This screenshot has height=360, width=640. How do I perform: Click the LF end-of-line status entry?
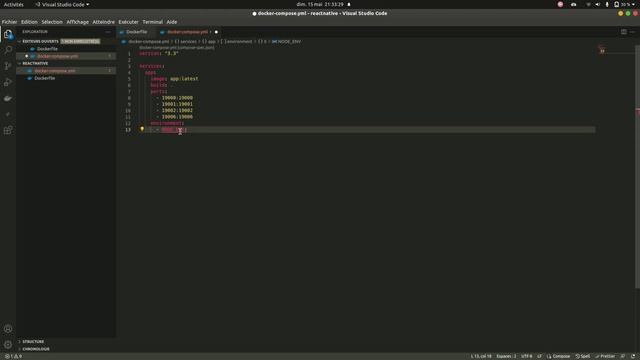(x=539, y=356)
